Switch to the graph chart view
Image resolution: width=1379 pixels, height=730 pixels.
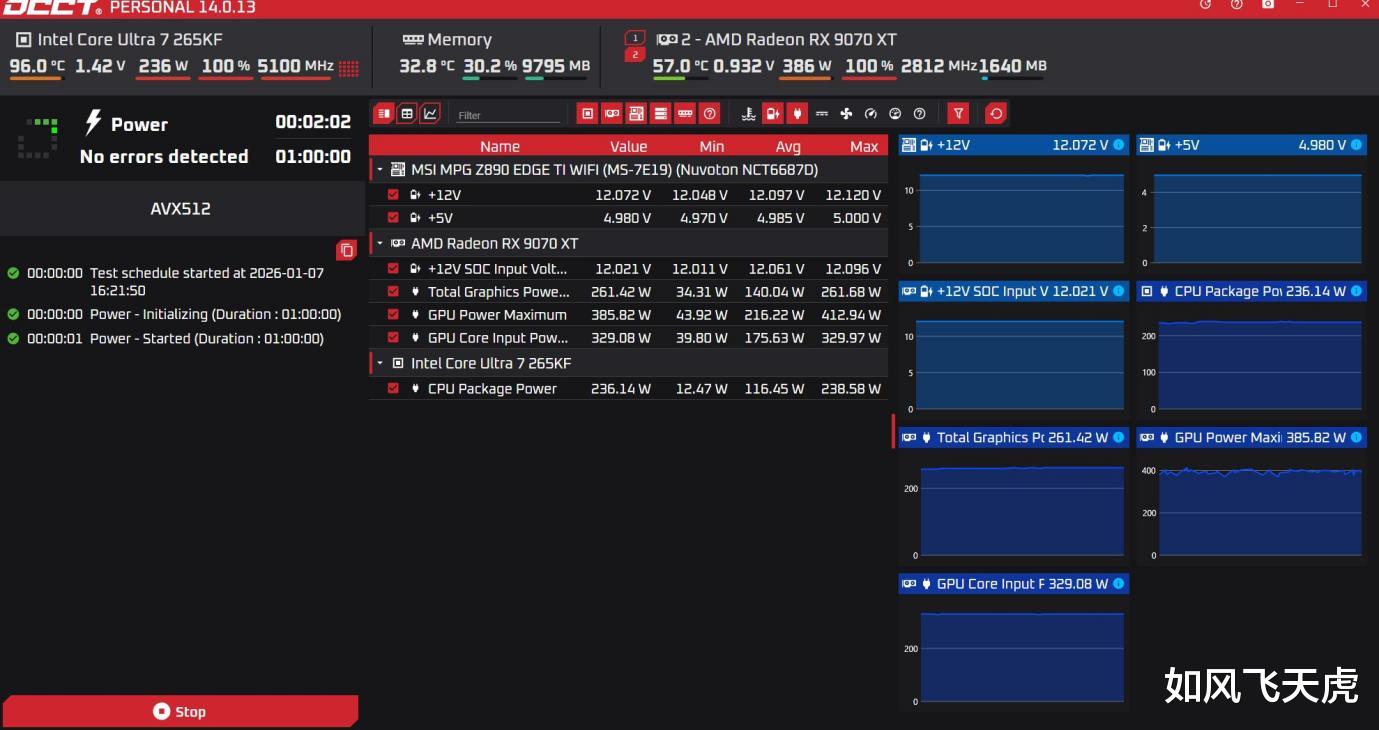tap(430, 114)
